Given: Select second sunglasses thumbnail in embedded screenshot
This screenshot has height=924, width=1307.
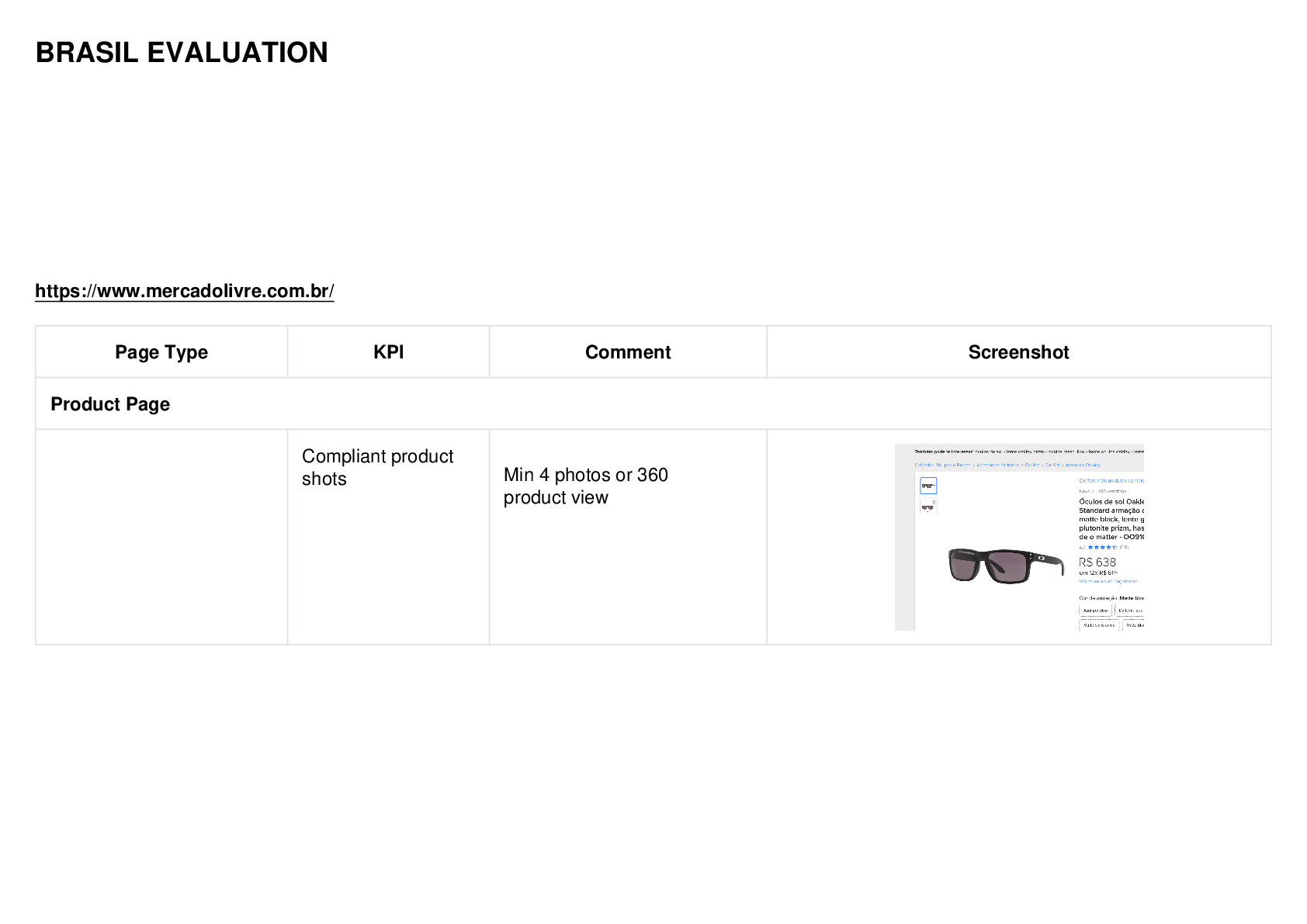Looking at the screenshot, I should tap(928, 507).
